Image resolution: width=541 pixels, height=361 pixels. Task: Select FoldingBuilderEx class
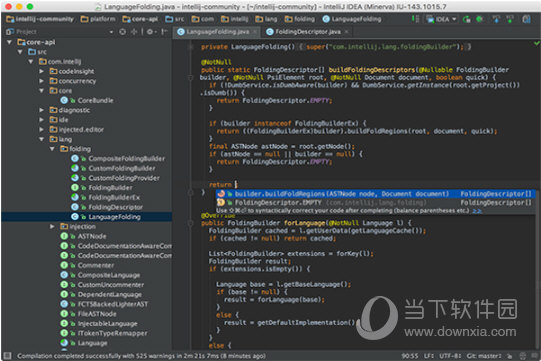pos(106,197)
